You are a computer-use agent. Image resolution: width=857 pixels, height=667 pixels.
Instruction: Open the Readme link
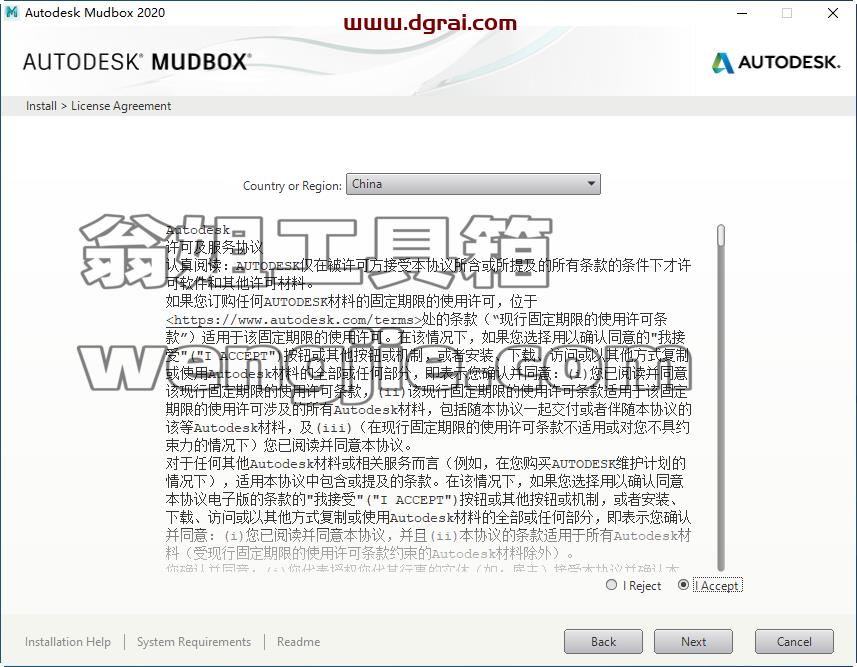(x=298, y=642)
